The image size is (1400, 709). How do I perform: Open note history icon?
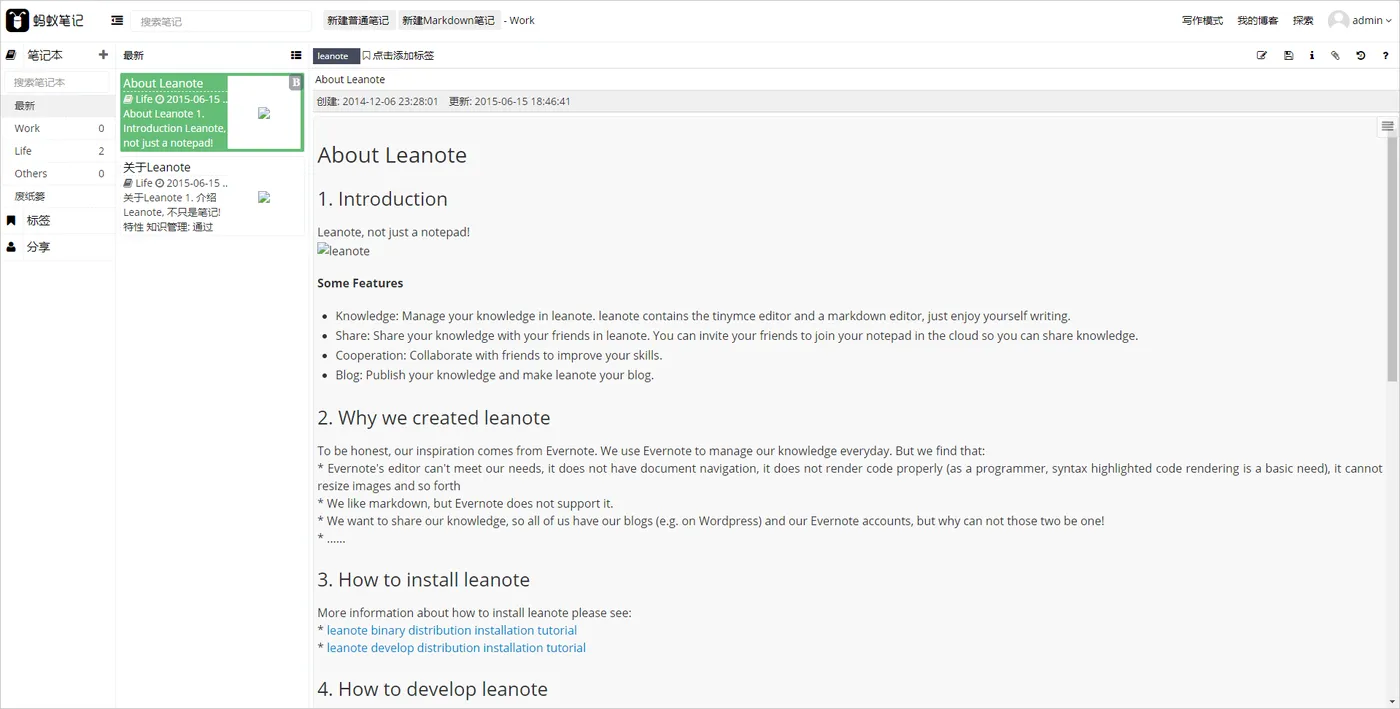[x=1360, y=56]
